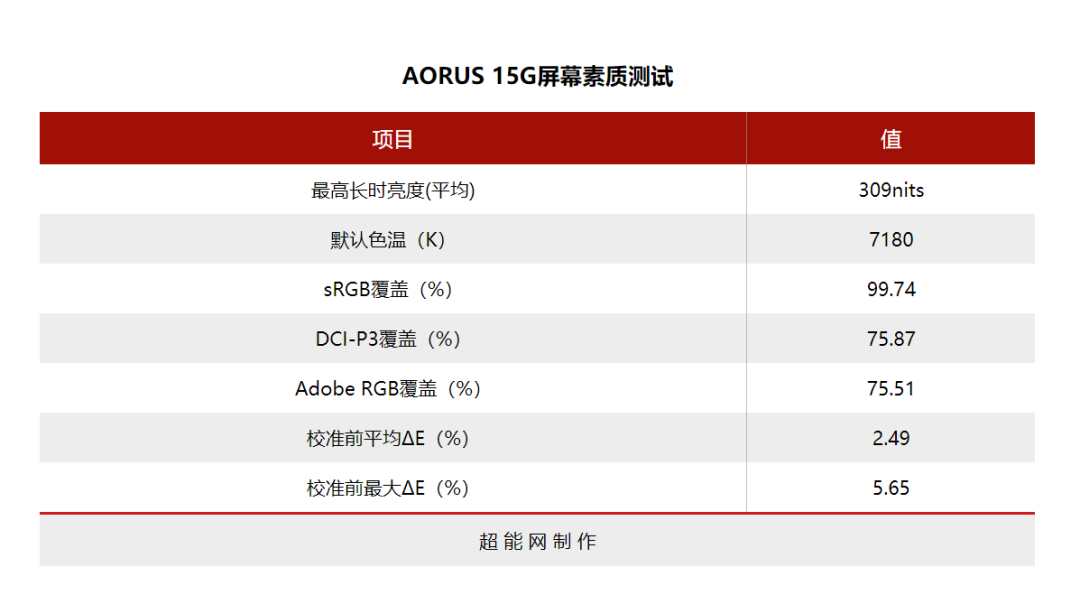Click the red header bar of table
Image resolution: width=1080 pixels, height=595 pixels.
point(537,138)
